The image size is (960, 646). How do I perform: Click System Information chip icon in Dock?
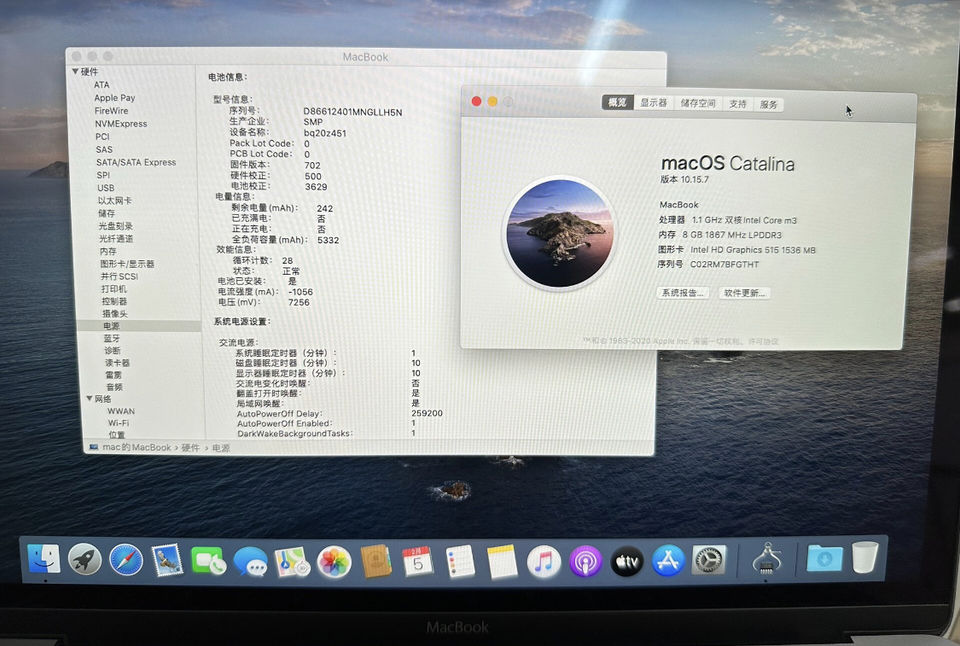pos(767,559)
